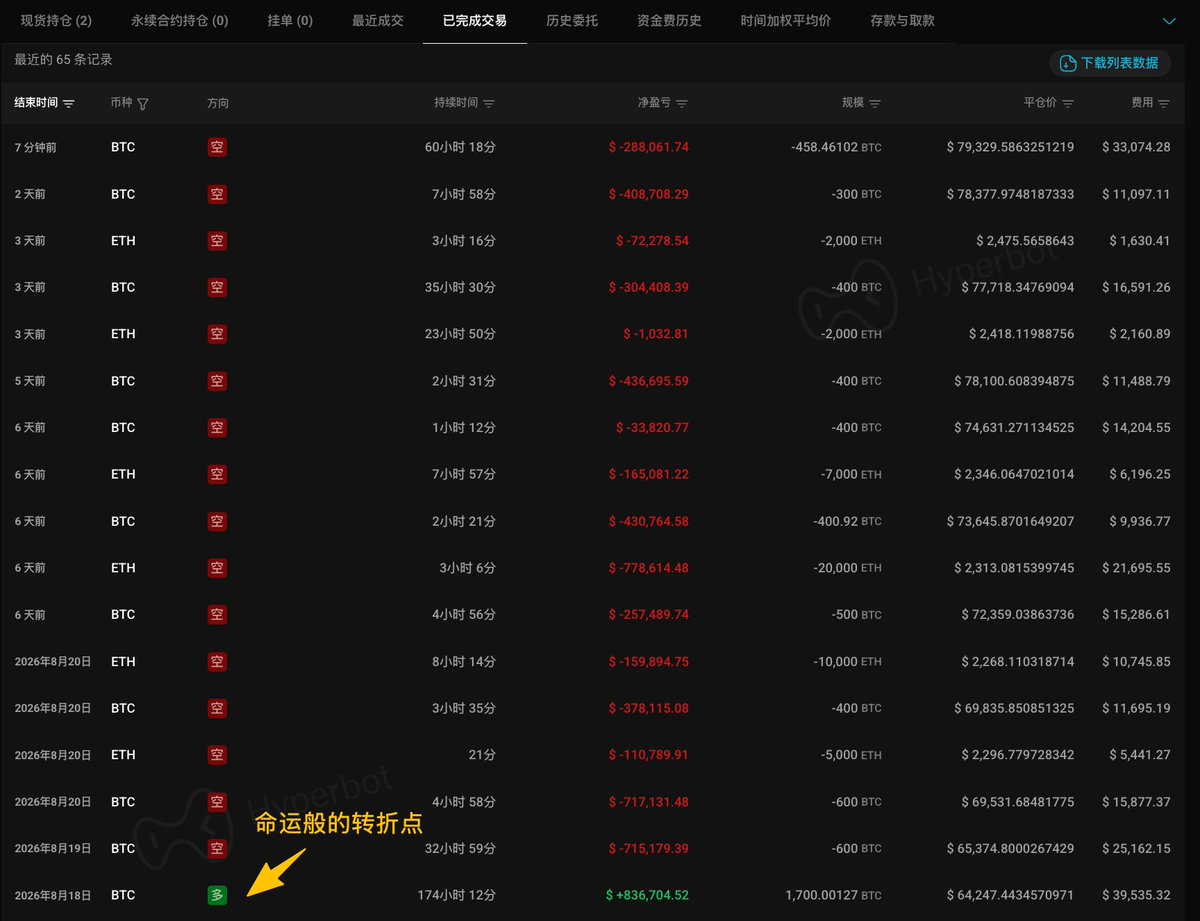Image resolution: width=1200 pixels, height=921 pixels.
Task: Sort by 平仓价 column icon
Action: pos(1068,104)
